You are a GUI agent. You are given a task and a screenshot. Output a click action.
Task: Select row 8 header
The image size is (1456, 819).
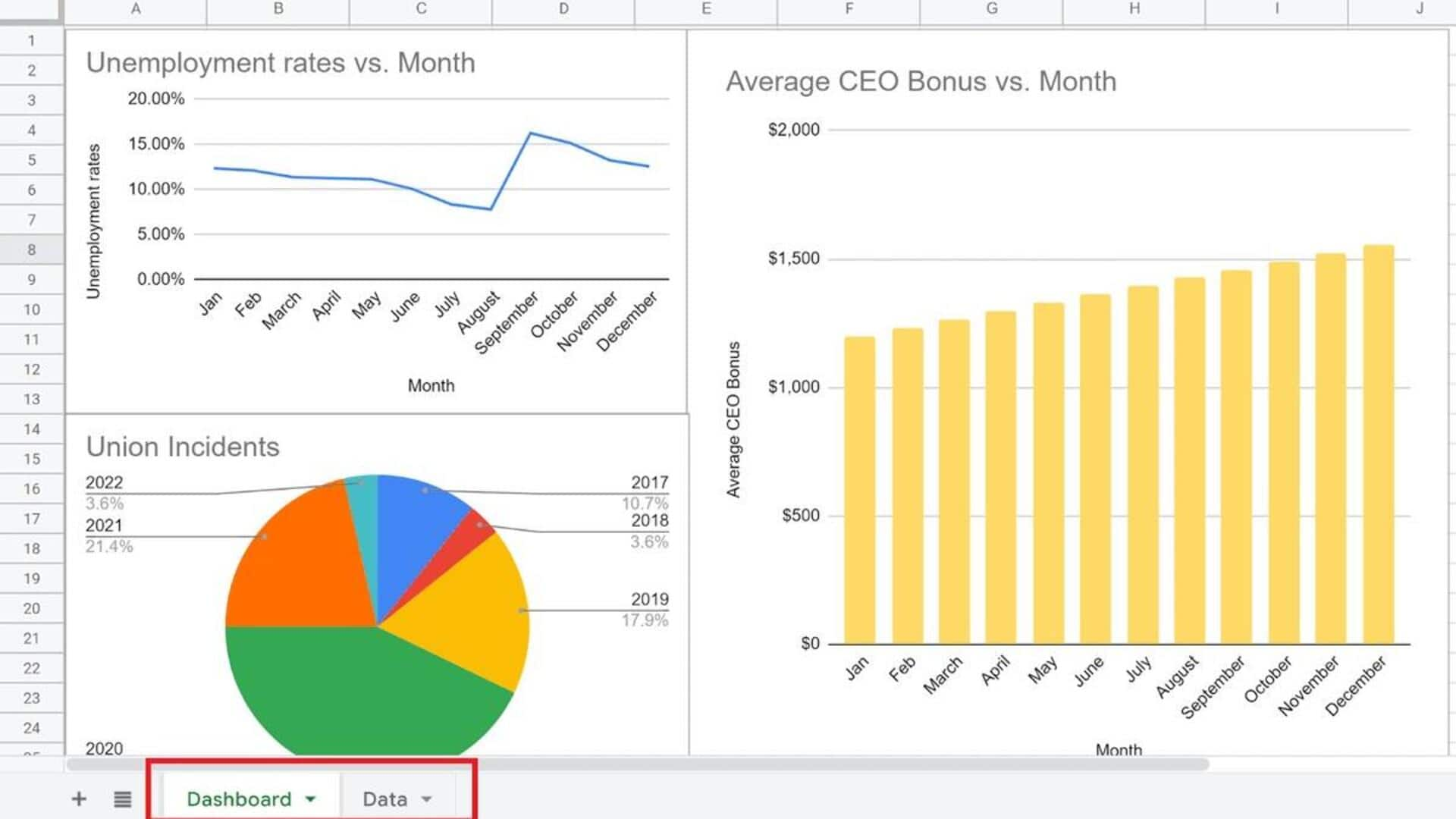pyautogui.click(x=31, y=249)
